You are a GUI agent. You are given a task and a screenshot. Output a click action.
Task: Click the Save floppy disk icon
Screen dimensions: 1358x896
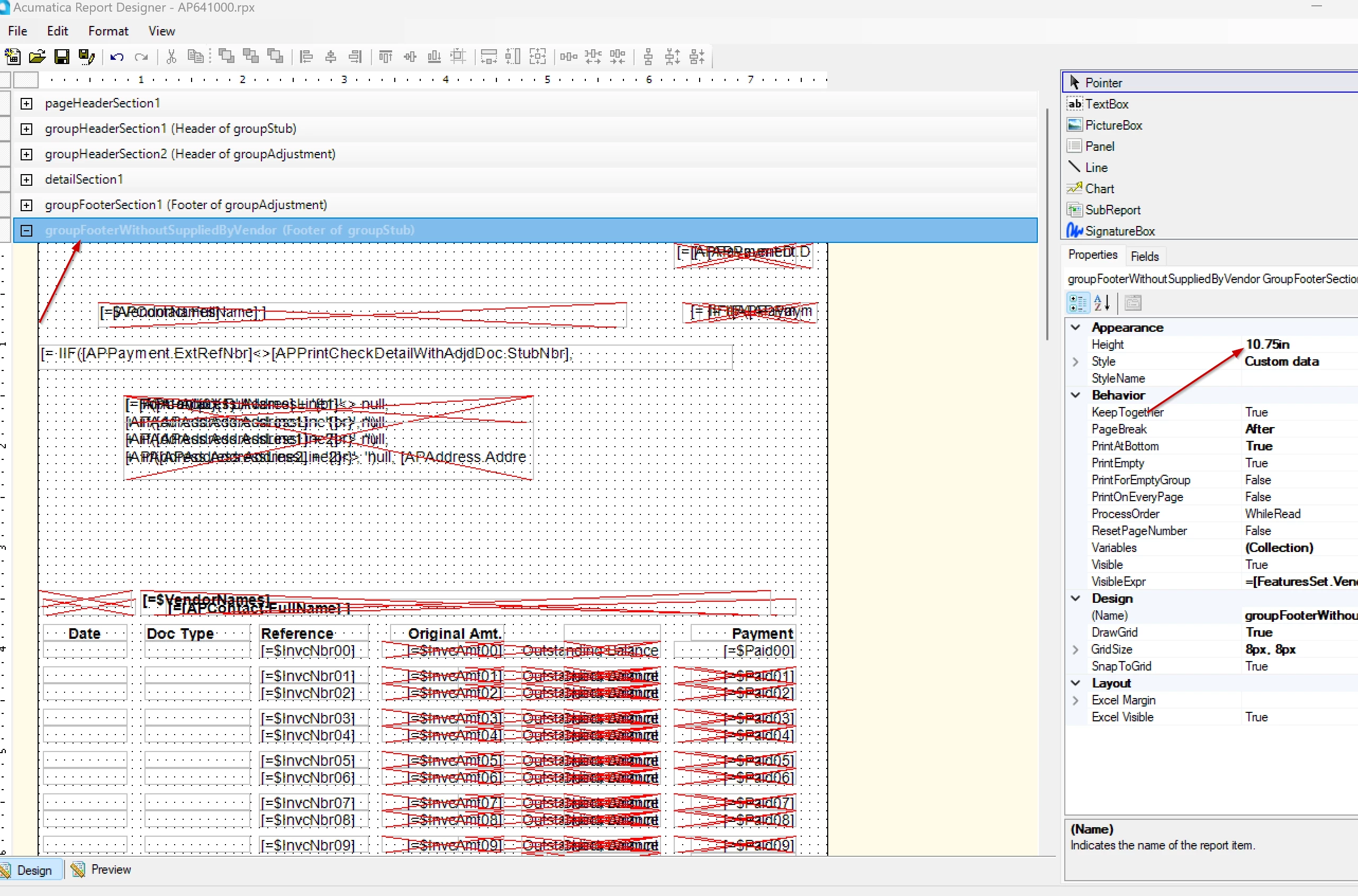(x=62, y=57)
